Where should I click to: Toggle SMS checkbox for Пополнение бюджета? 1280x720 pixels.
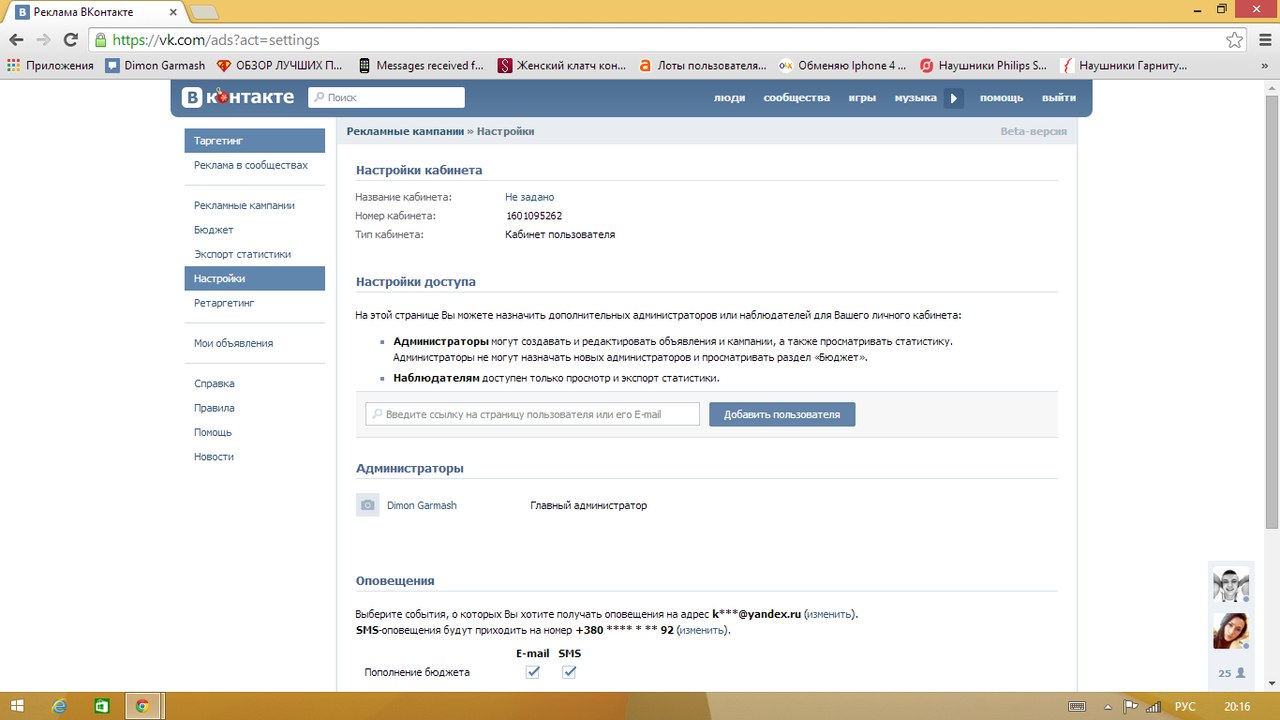[x=569, y=673]
